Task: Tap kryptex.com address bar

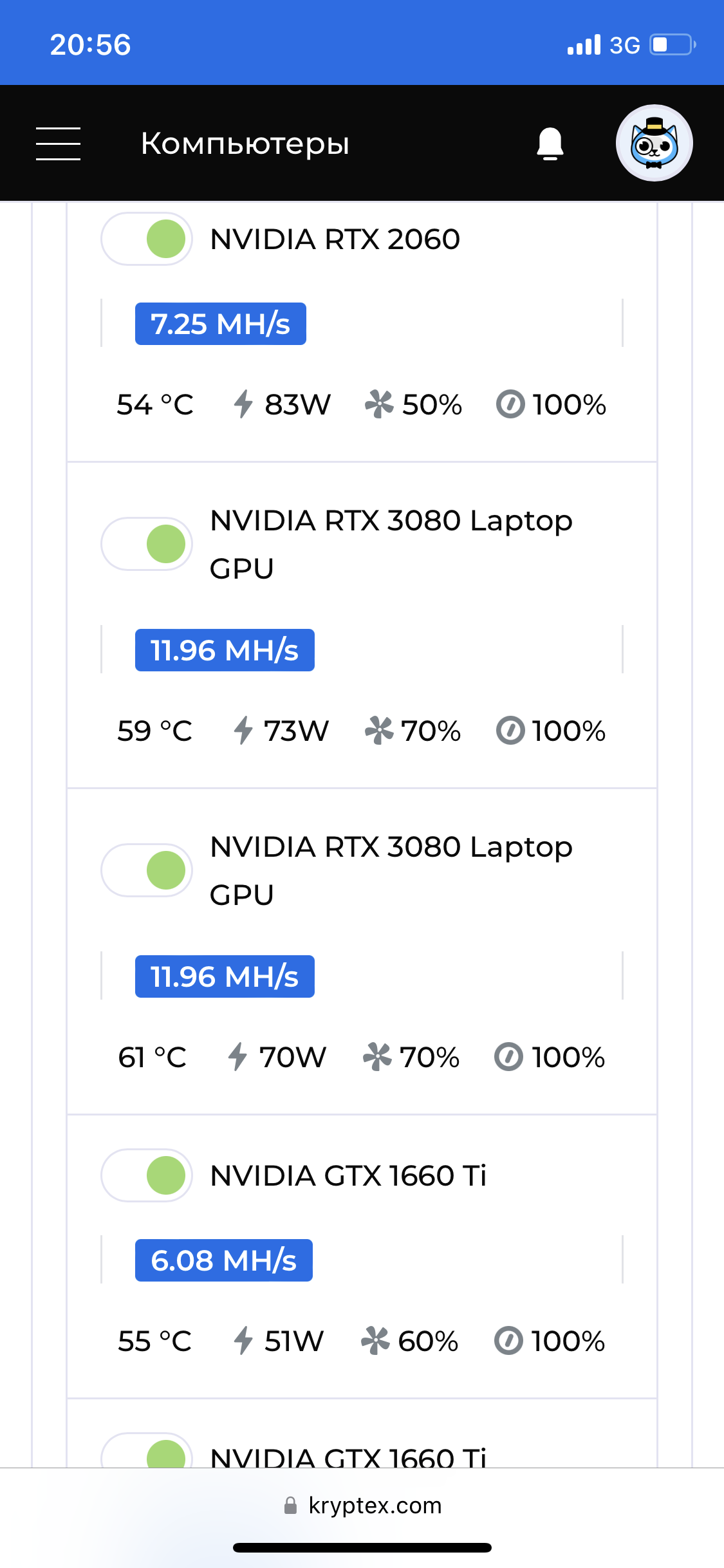Action: coord(362,1506)
